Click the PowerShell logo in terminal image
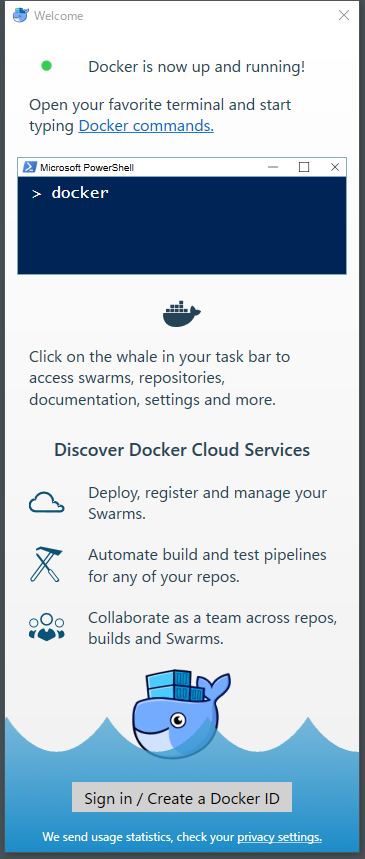The height and width of the screenshot is (859, 365). [30, 167]
